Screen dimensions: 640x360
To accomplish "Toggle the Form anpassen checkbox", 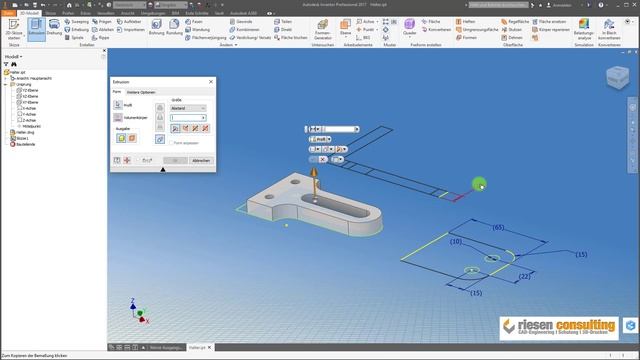I will pyautogui.click(x=171, y=143).
